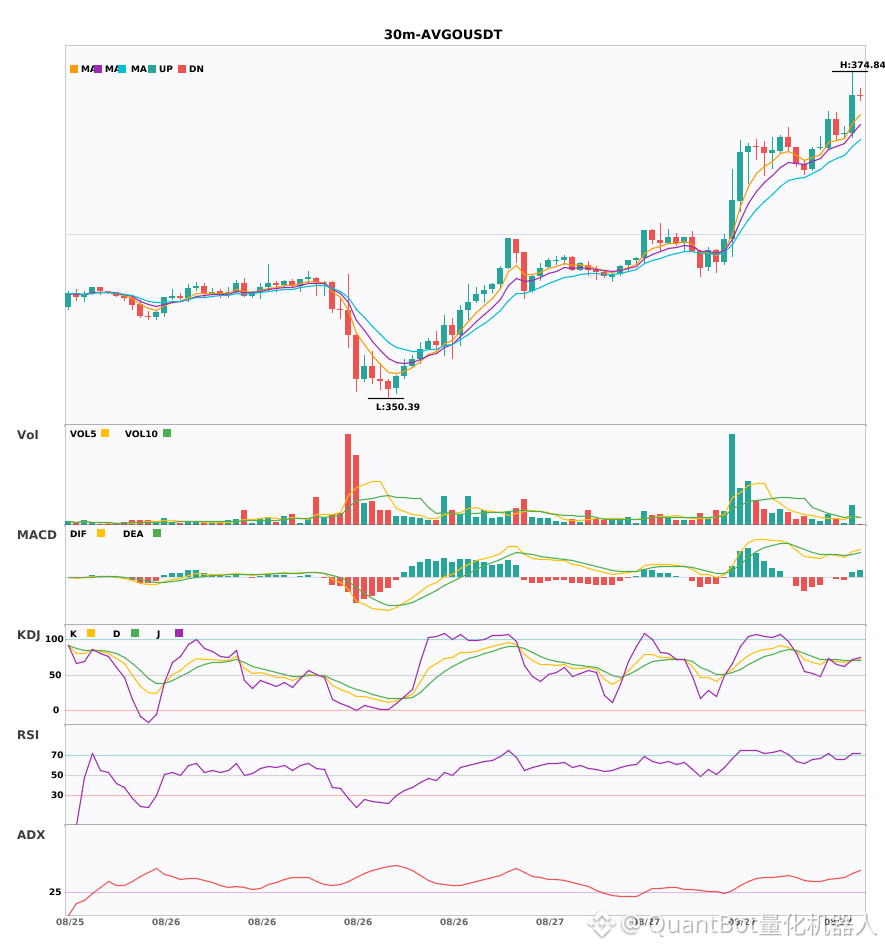This screenshot has width=885, height=950.
Task: Select the MACD panel label
Action: (36, 534)
